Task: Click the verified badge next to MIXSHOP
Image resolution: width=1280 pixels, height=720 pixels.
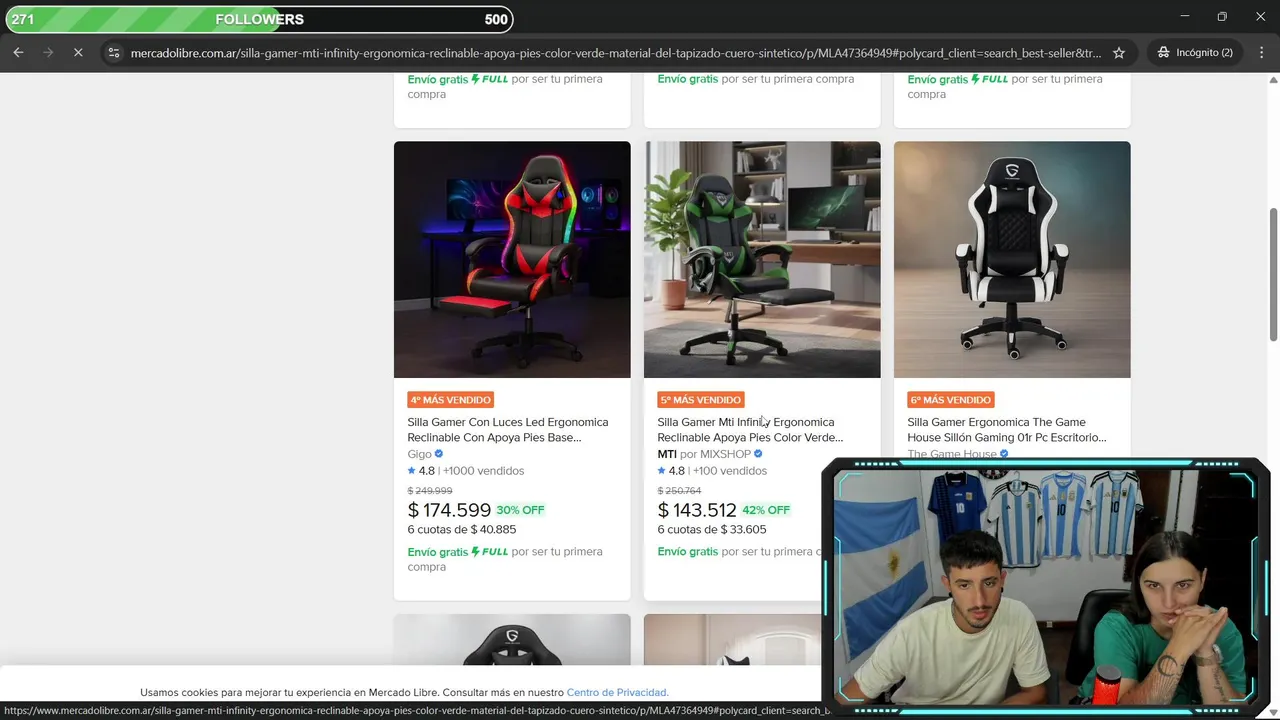Action: coord(758,454)
